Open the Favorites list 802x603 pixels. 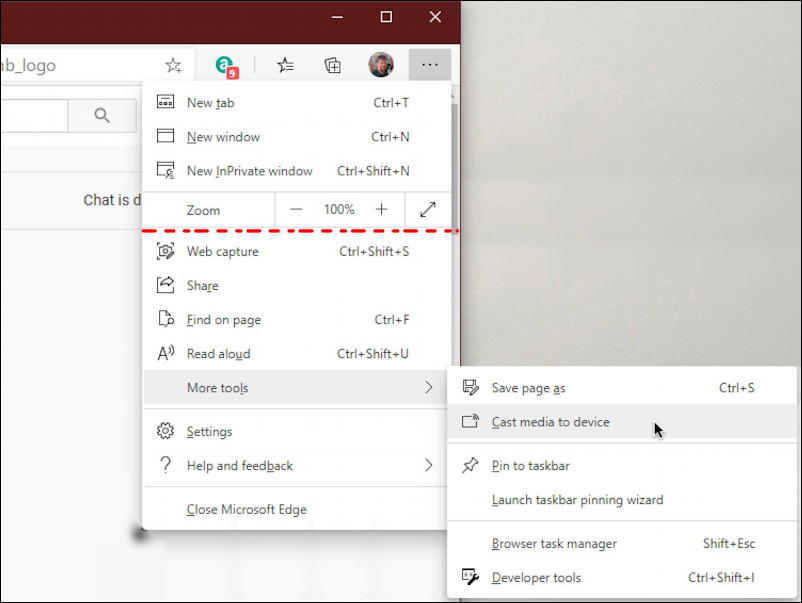286,64
